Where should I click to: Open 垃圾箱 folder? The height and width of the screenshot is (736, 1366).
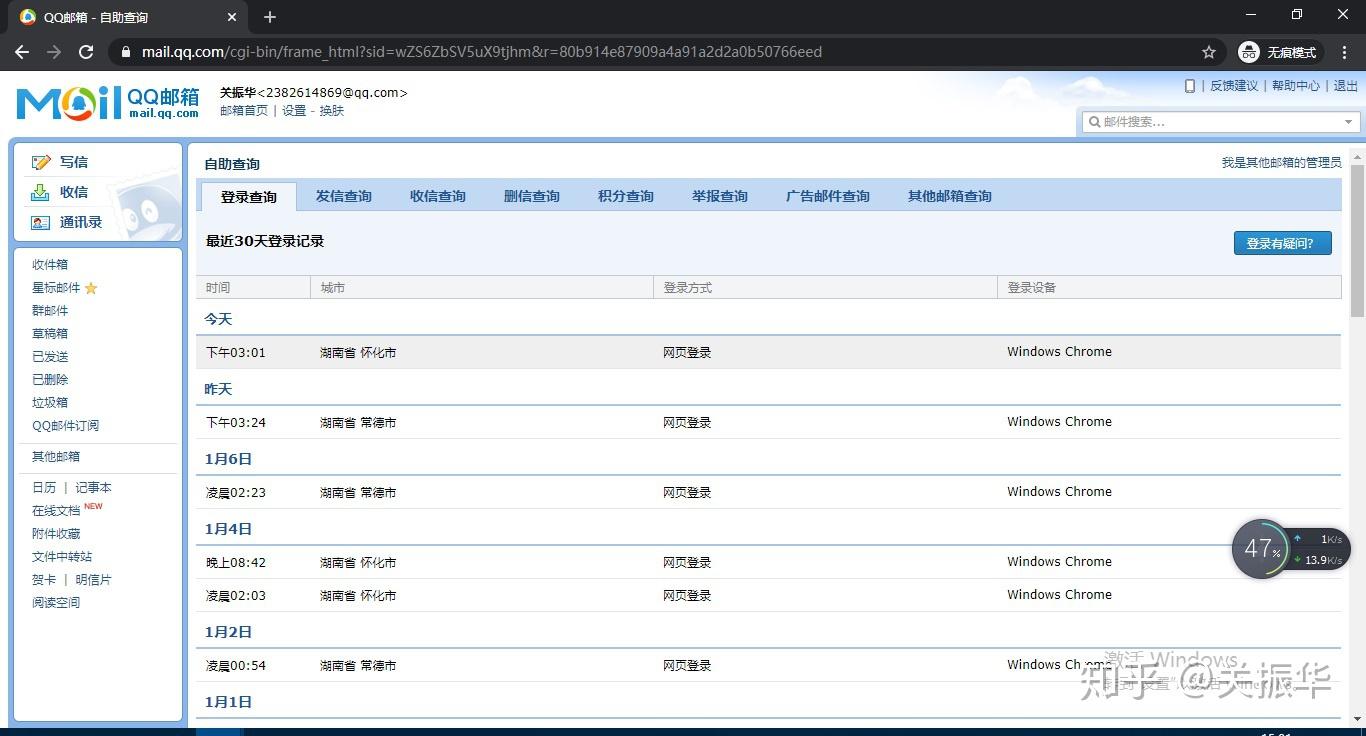tap(50, 403)
